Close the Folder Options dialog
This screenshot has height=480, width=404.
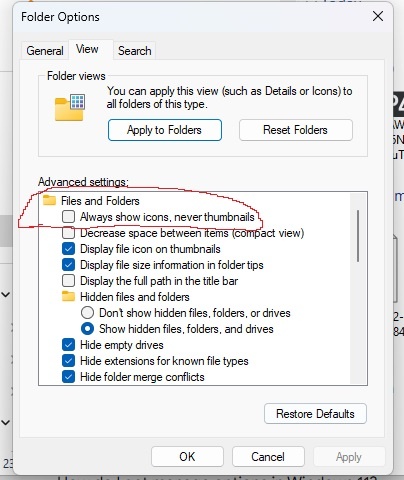[378, 16]
